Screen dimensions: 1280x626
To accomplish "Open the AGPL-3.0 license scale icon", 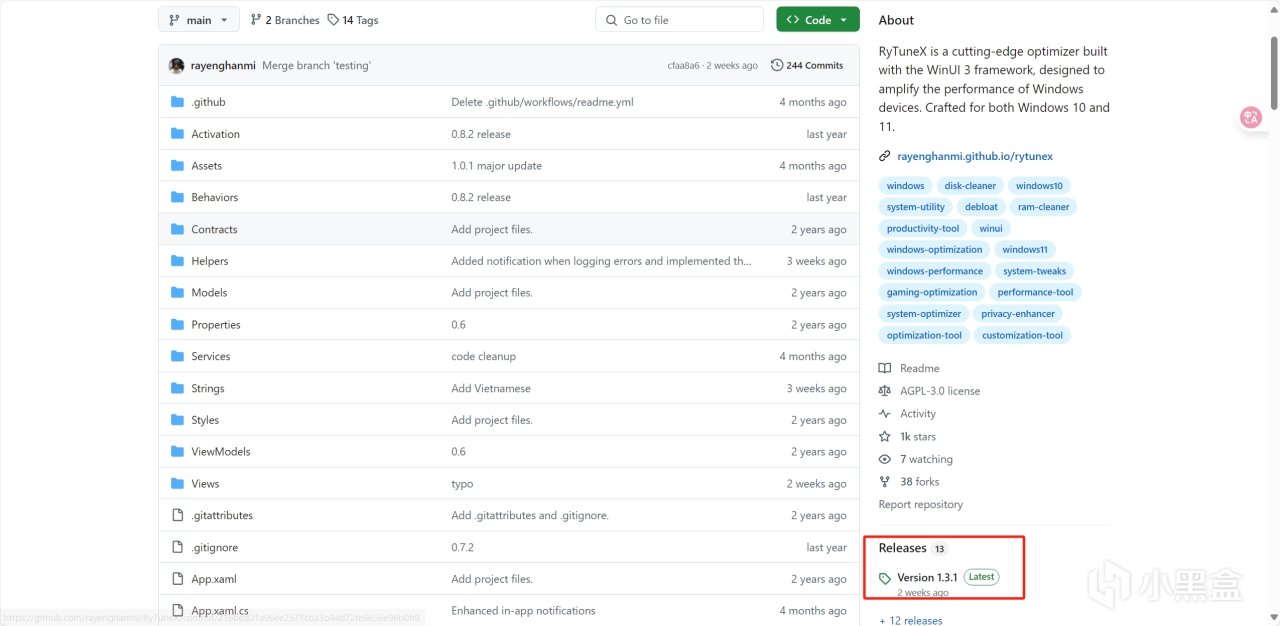I will (884, 391).
